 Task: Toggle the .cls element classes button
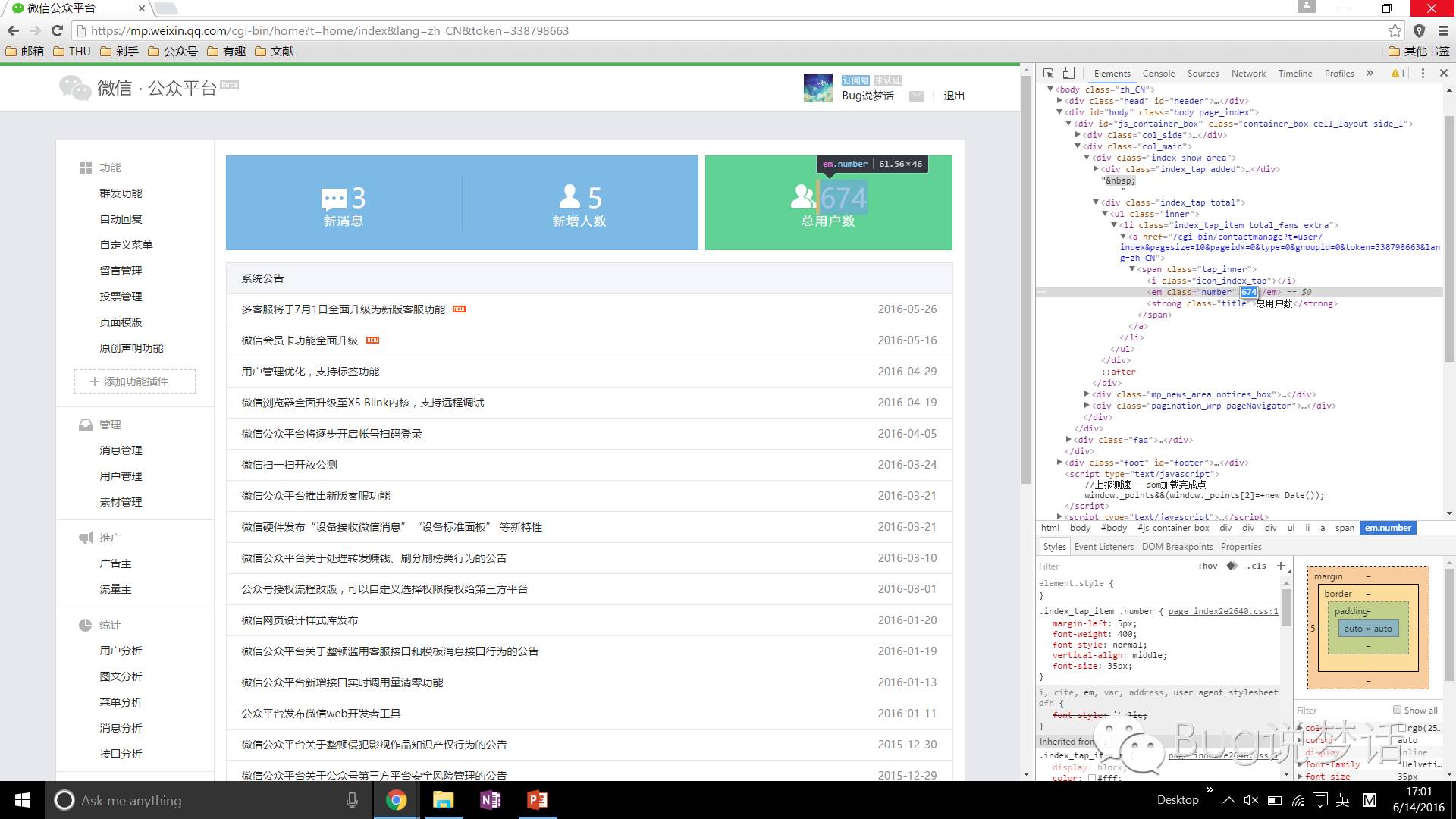click(1257, 566)
